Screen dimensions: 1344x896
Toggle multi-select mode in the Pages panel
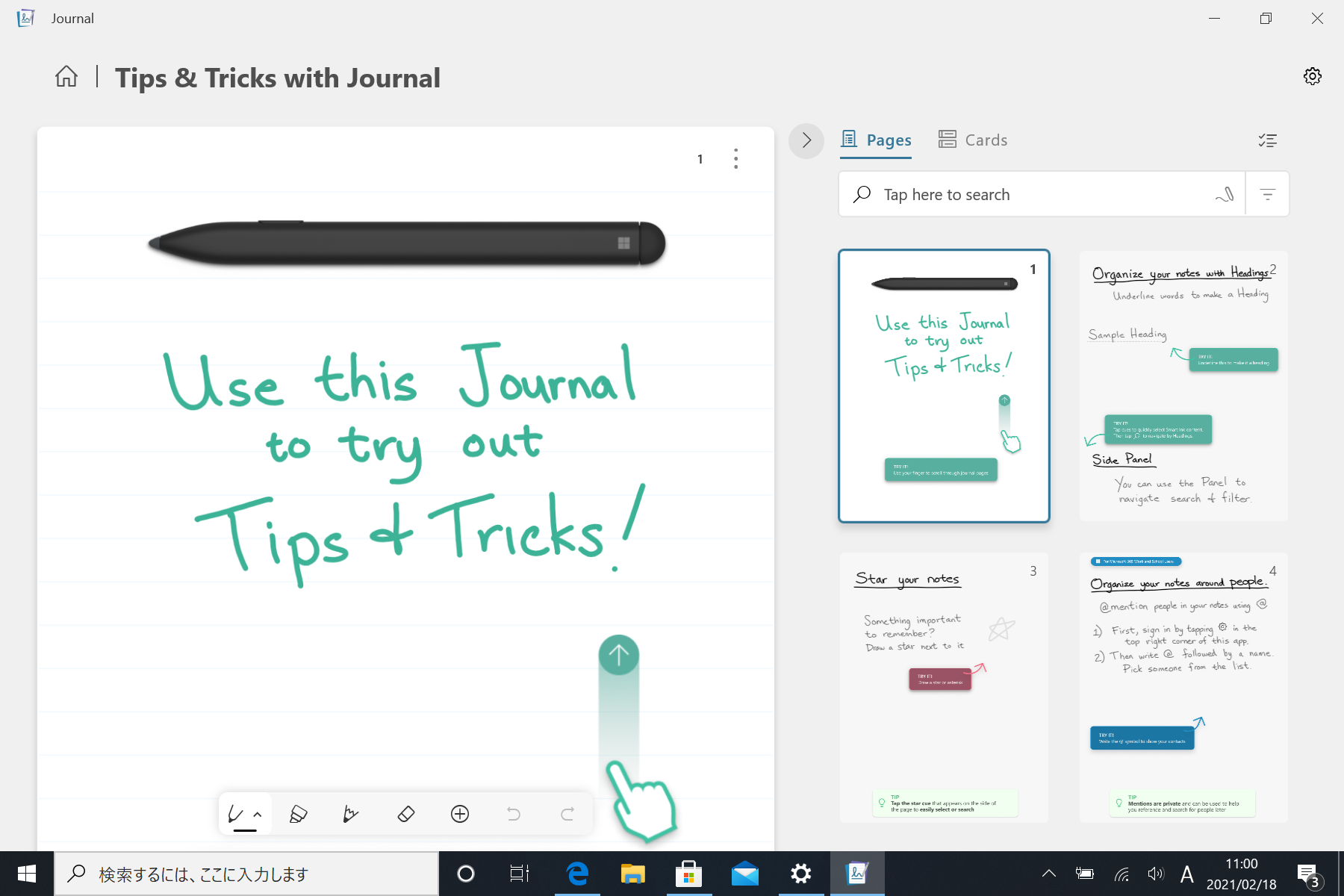[x=1267, y=140]
